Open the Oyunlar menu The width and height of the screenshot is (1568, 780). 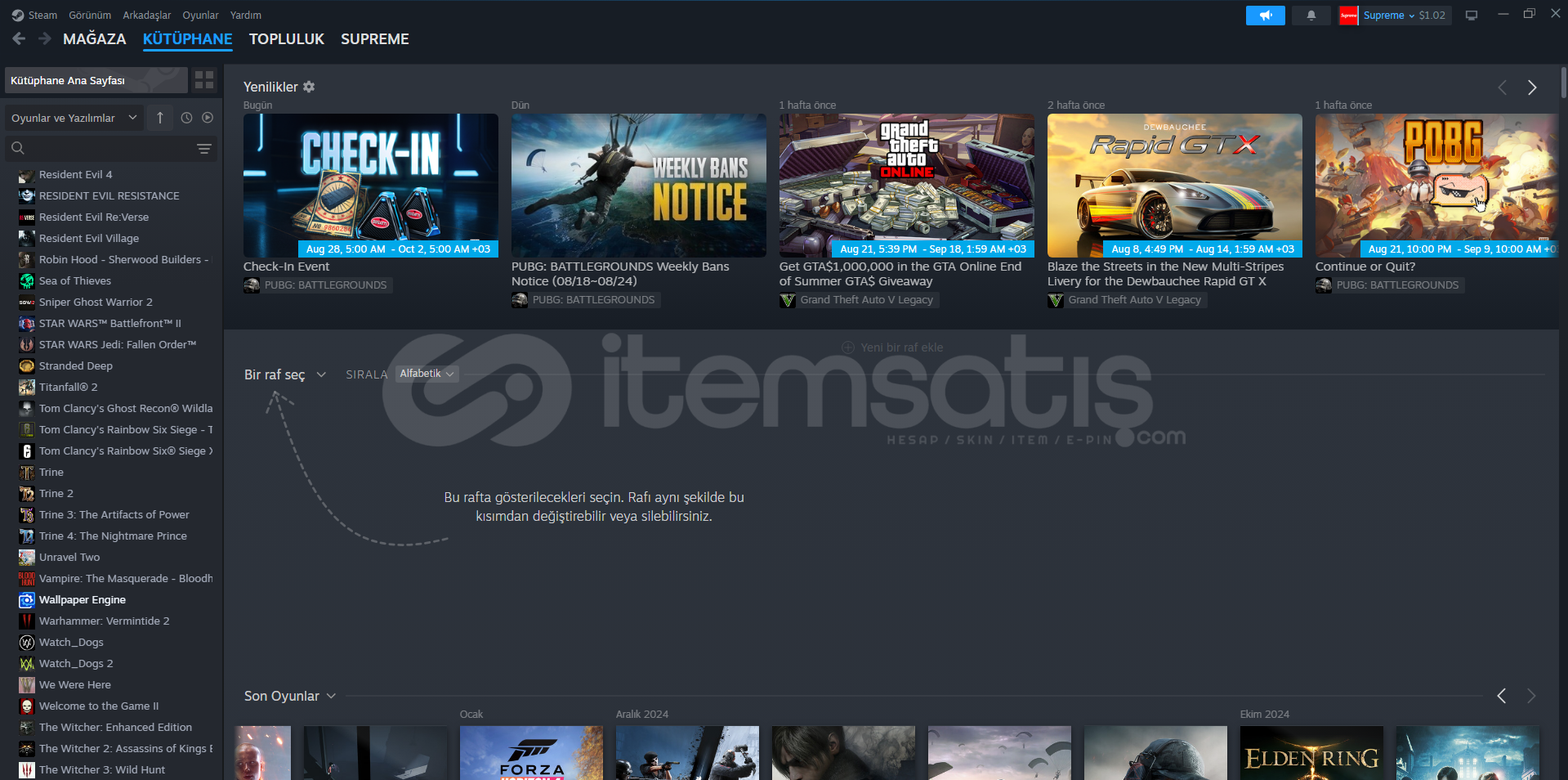coord(200,15)
